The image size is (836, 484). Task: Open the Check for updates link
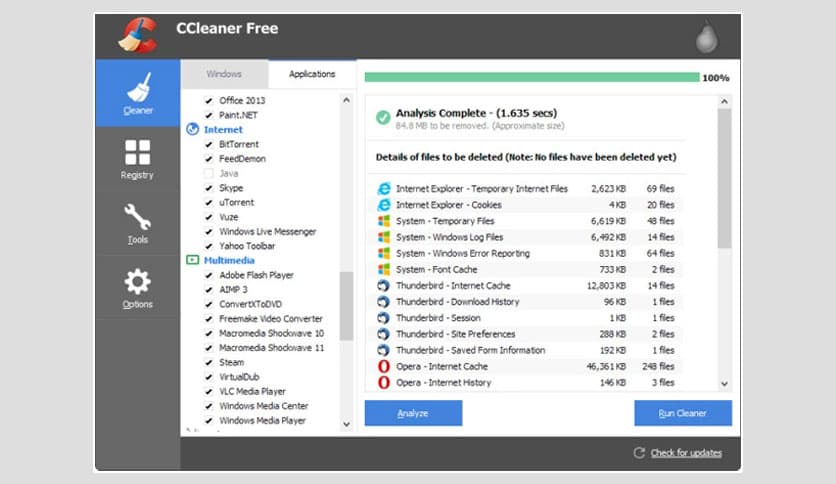(686, 453)
